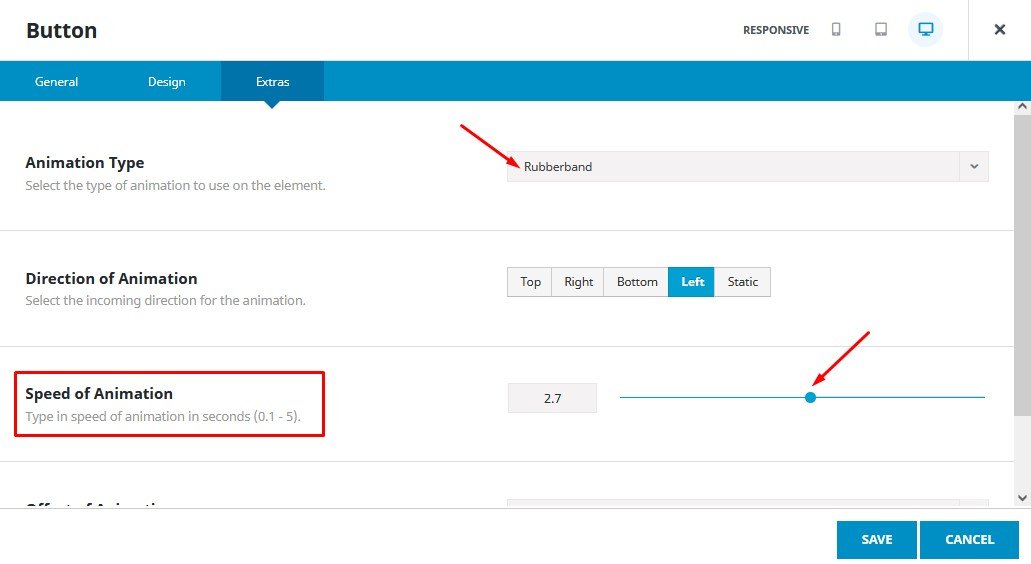Open the General tab

(x=57, y=82)
